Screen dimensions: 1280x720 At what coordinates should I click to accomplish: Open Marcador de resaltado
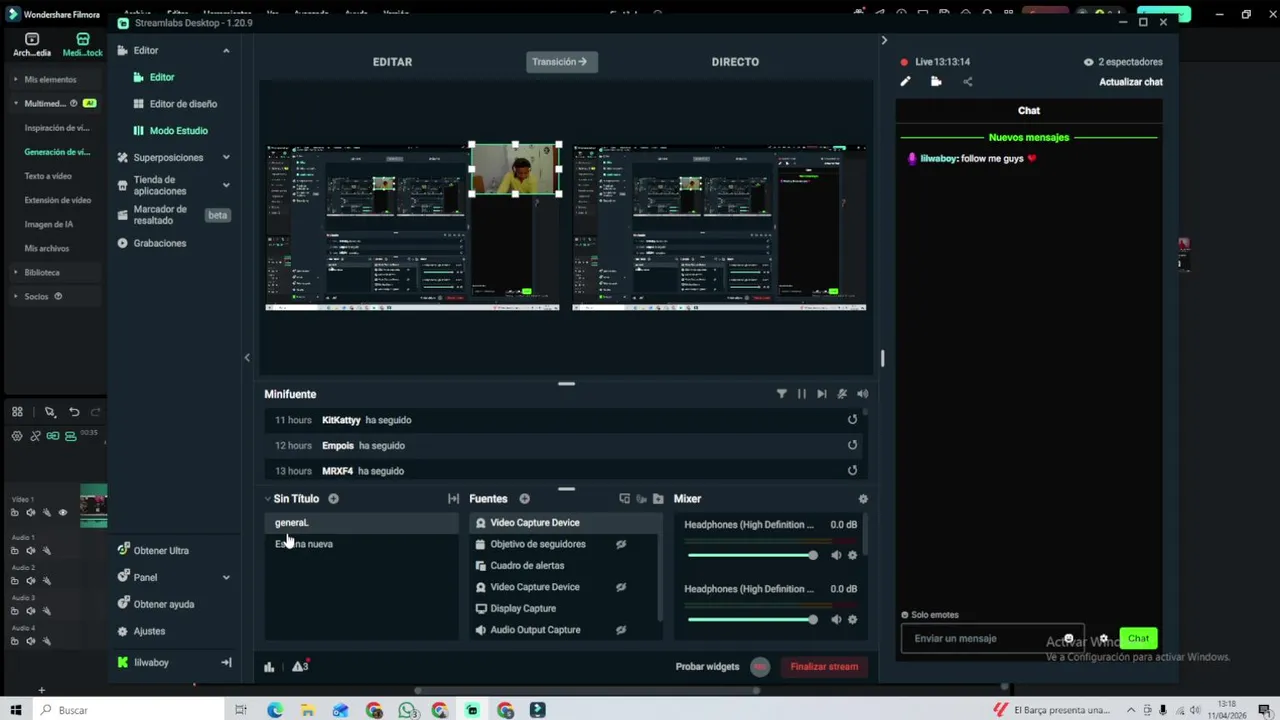(x=160, y=215)
